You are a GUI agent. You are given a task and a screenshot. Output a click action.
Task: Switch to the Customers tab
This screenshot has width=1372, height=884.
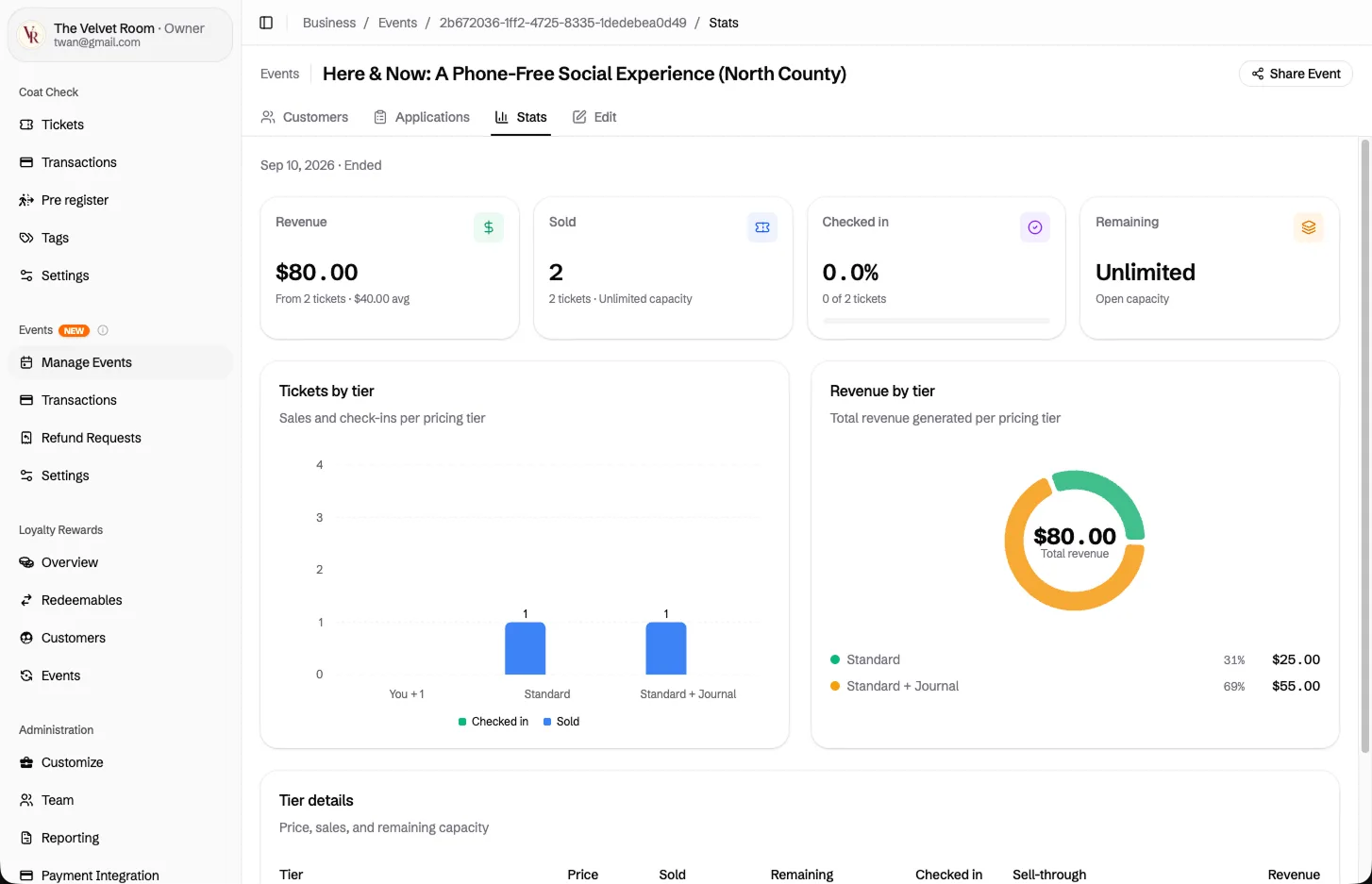305,117
